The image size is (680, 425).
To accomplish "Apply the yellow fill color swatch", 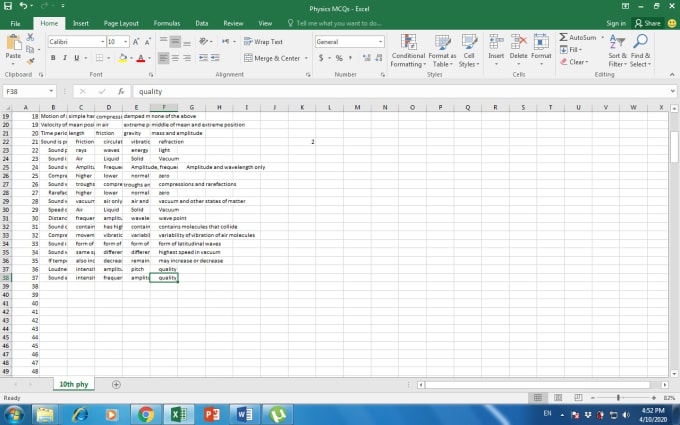I will 123,58.
